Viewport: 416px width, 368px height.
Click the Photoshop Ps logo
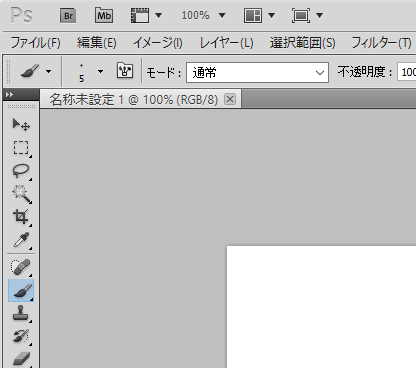point(21,15)
